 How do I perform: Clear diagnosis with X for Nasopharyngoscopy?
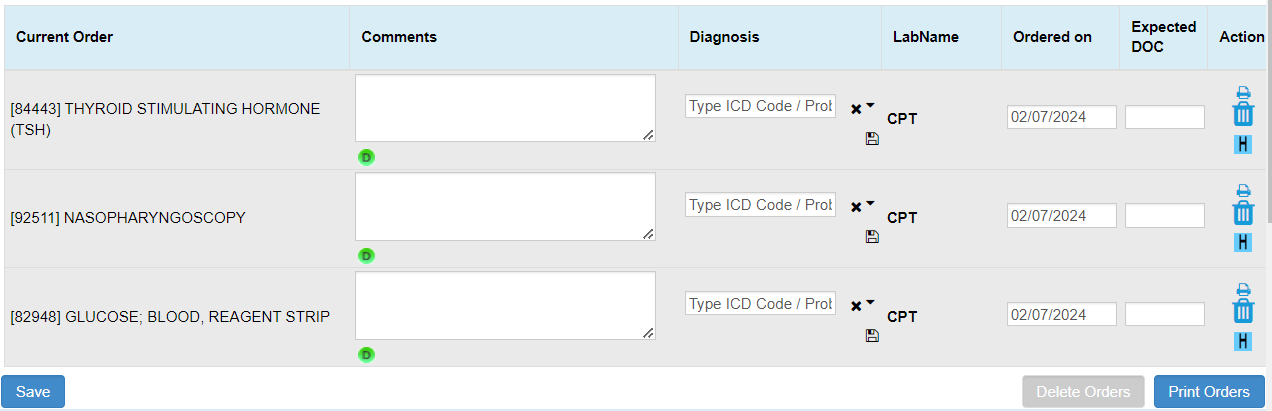(x=856, y=207)
